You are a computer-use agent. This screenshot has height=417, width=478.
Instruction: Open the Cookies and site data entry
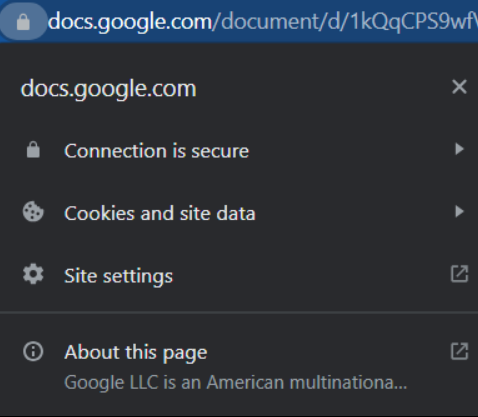(x=239, y=212)
